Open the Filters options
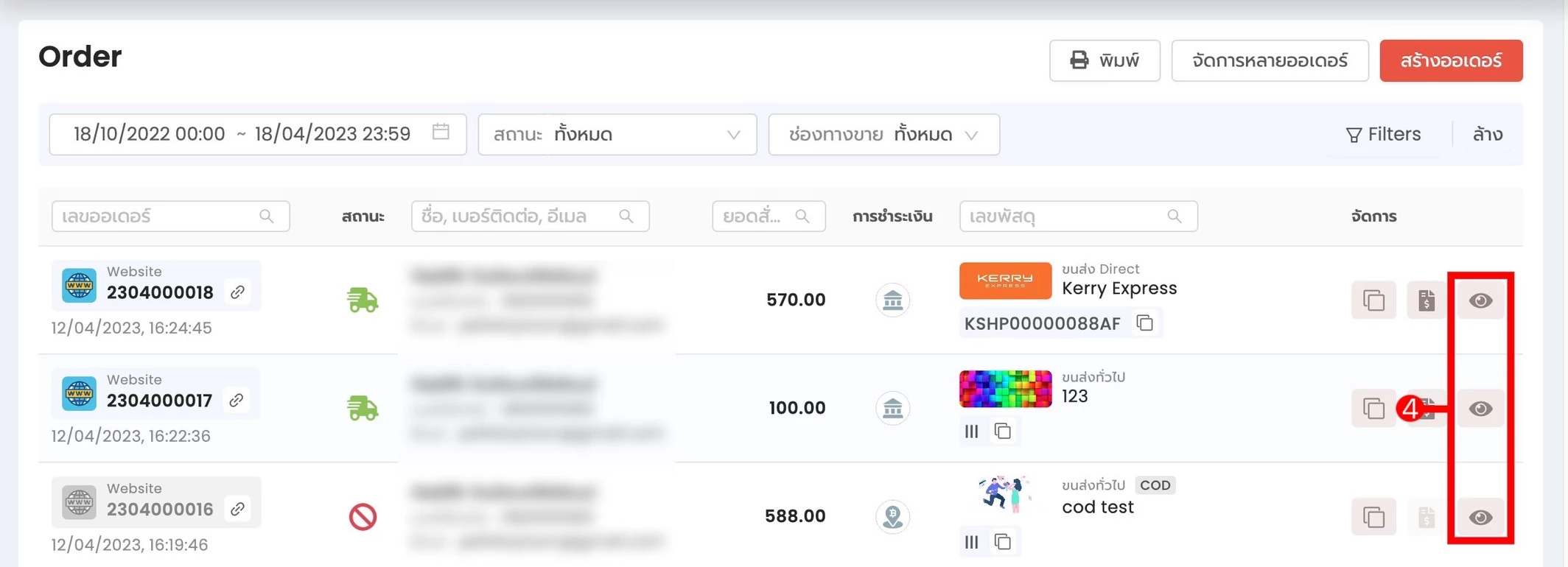The height and width of the screenshot is (567, 1568). pyautogui.click(x=1383, y=135)
